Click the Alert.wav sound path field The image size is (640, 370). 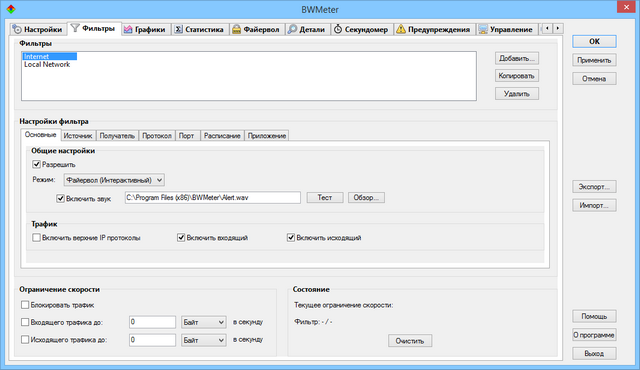tap(213, 197)
